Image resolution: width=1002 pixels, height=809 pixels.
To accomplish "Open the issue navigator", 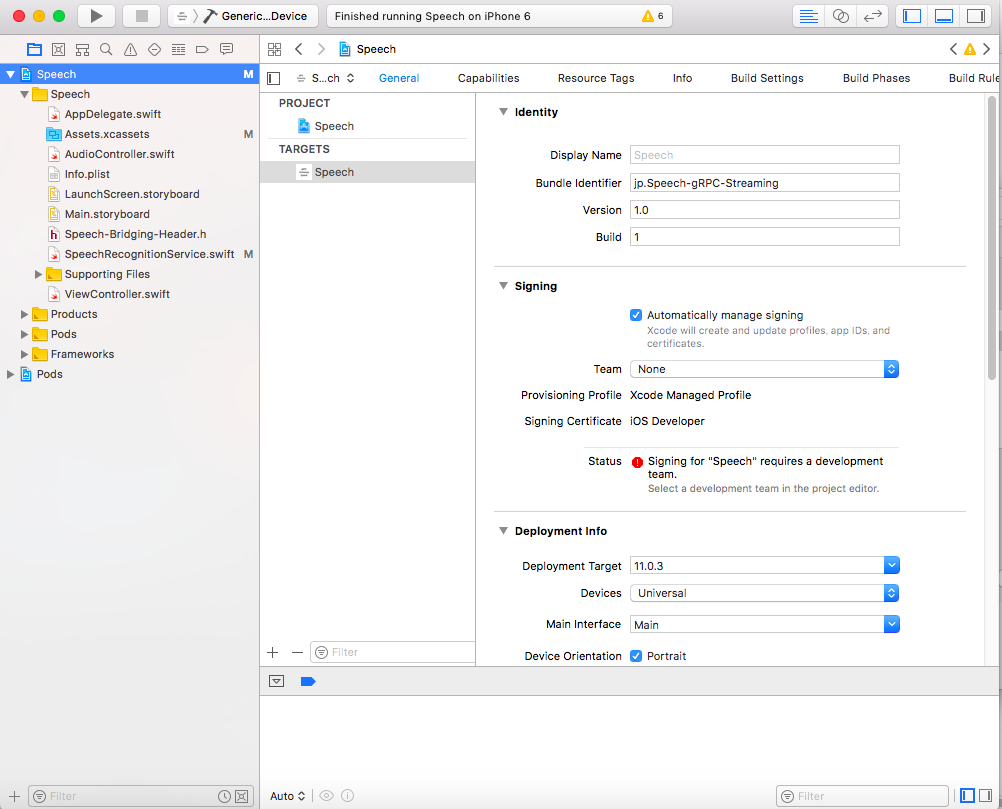I will (130, 49).
